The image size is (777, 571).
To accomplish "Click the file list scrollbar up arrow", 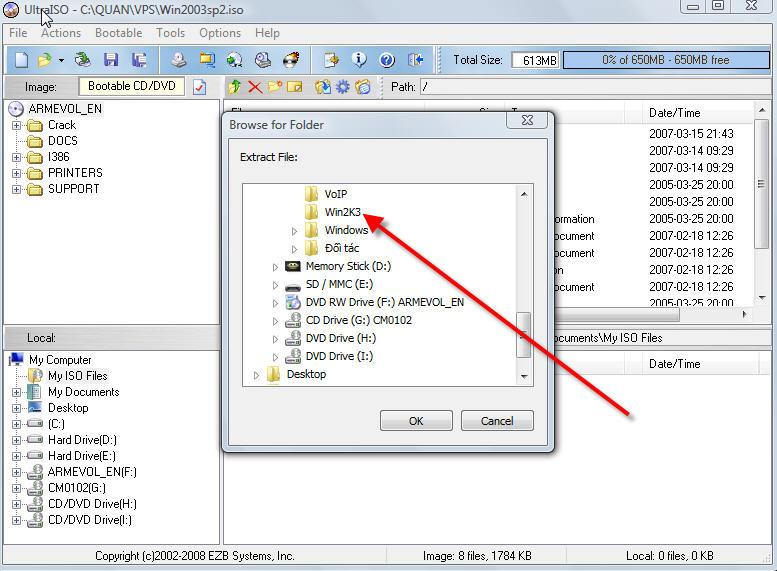I will tap(762, 111).
